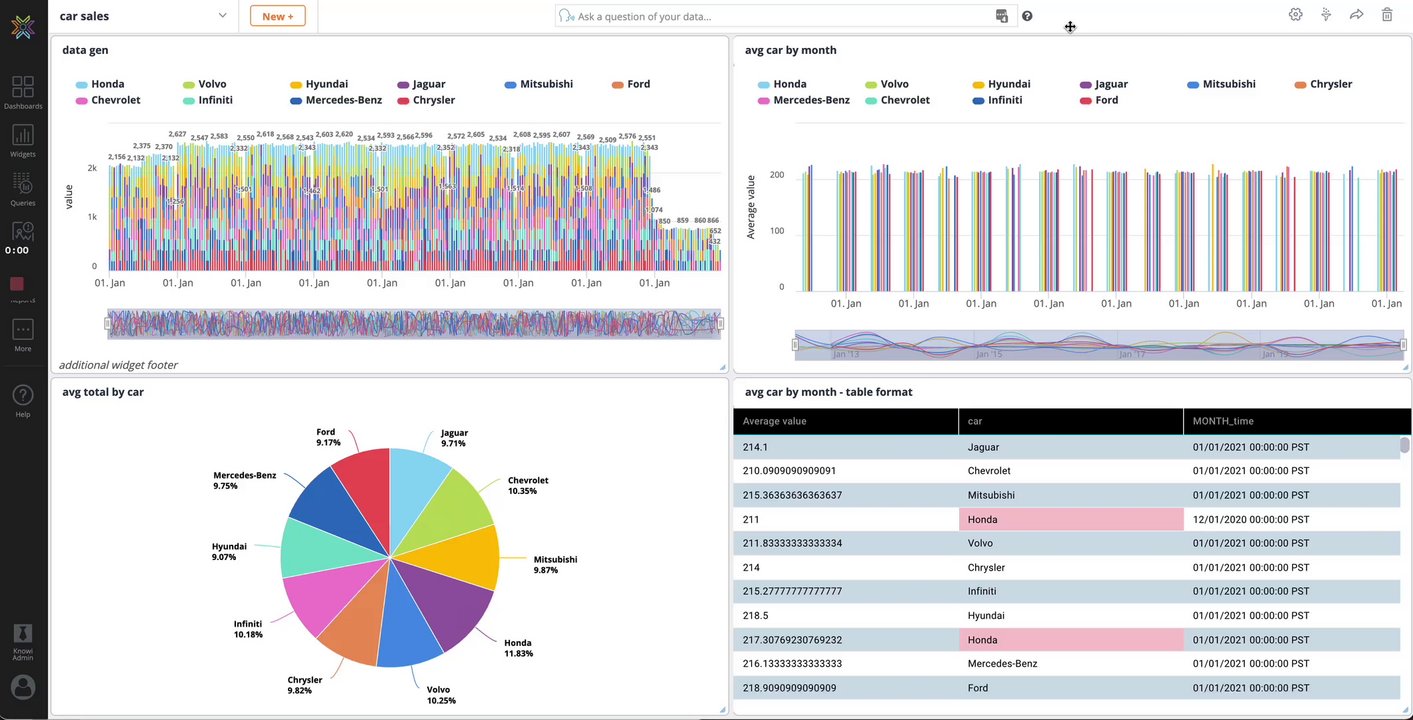Click avg car by month navigator left handle
This screenshot has height=720, width=1413.
coord(796,345)
